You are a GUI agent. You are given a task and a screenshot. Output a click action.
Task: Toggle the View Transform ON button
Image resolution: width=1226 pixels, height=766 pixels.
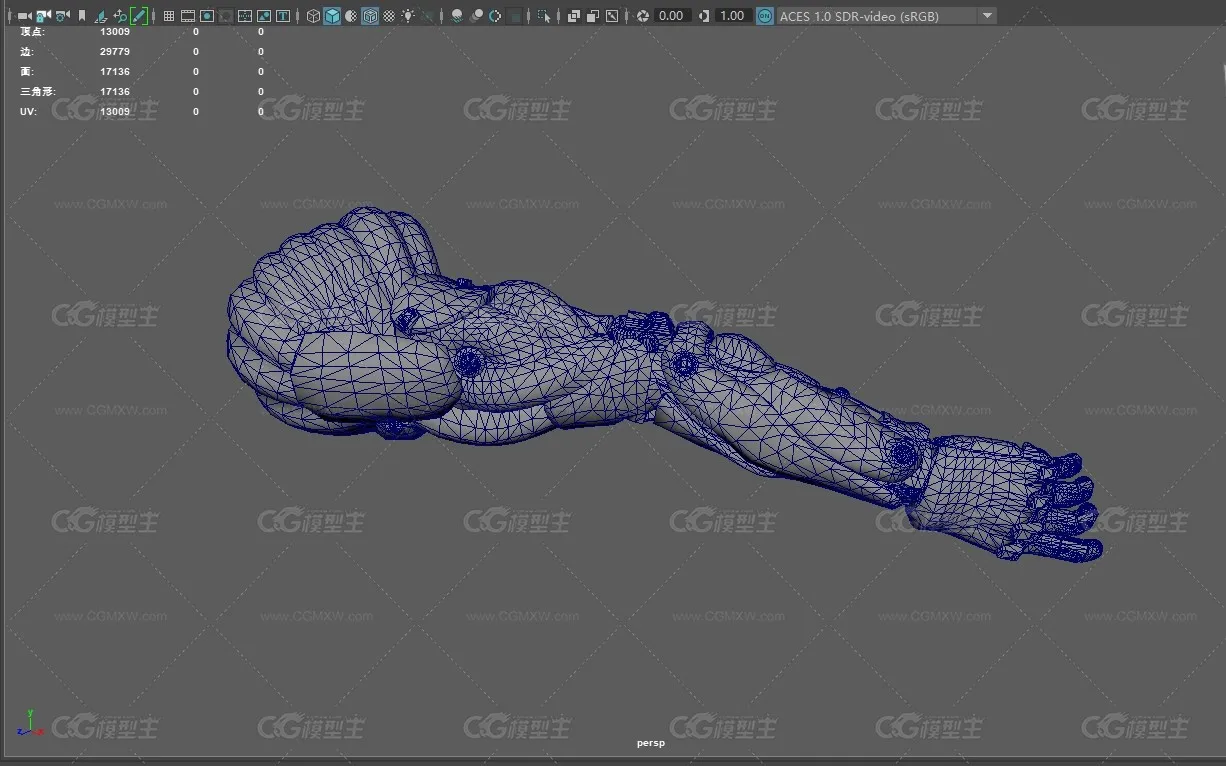(765, 16)
